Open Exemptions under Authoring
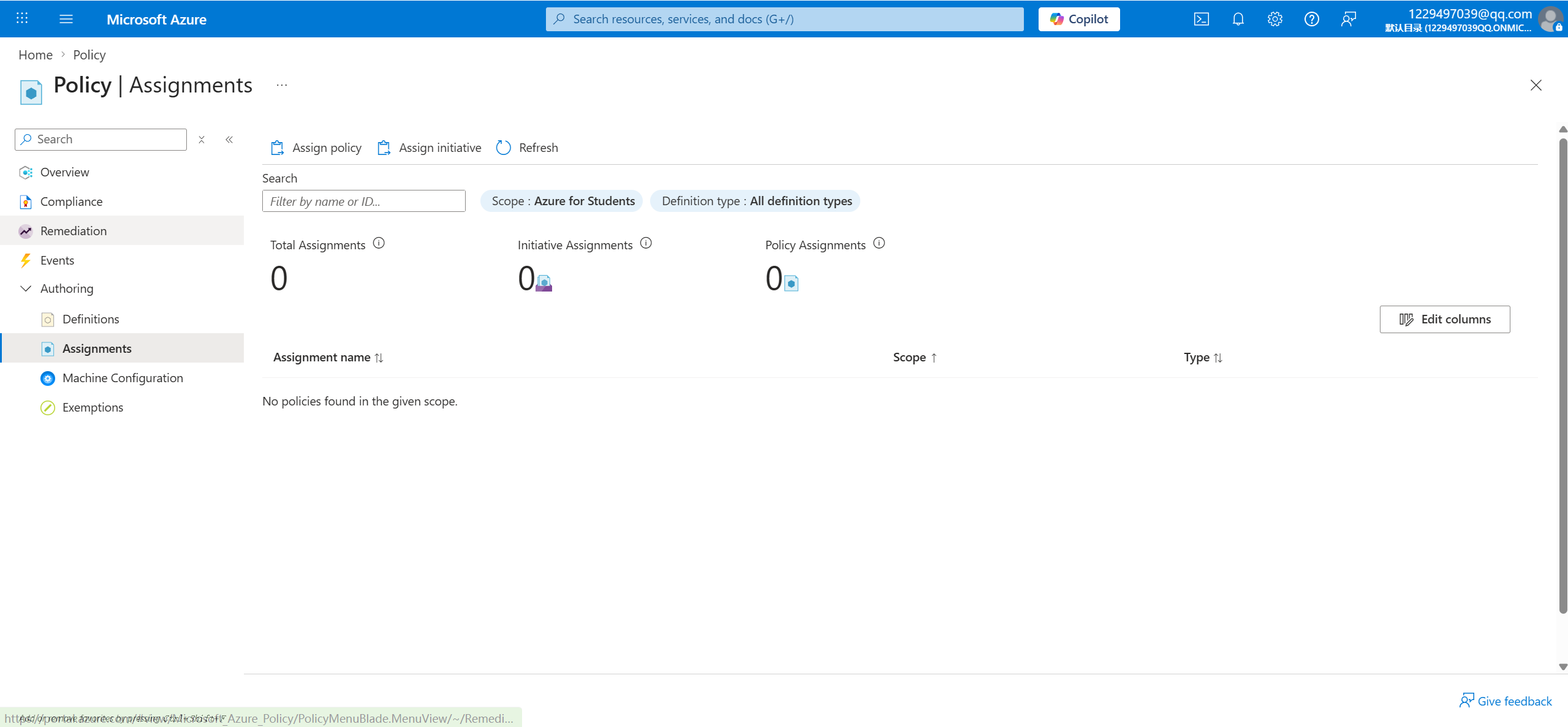Image resolution: width=1568 pixels, height=727 pixels. click(123, 407)
